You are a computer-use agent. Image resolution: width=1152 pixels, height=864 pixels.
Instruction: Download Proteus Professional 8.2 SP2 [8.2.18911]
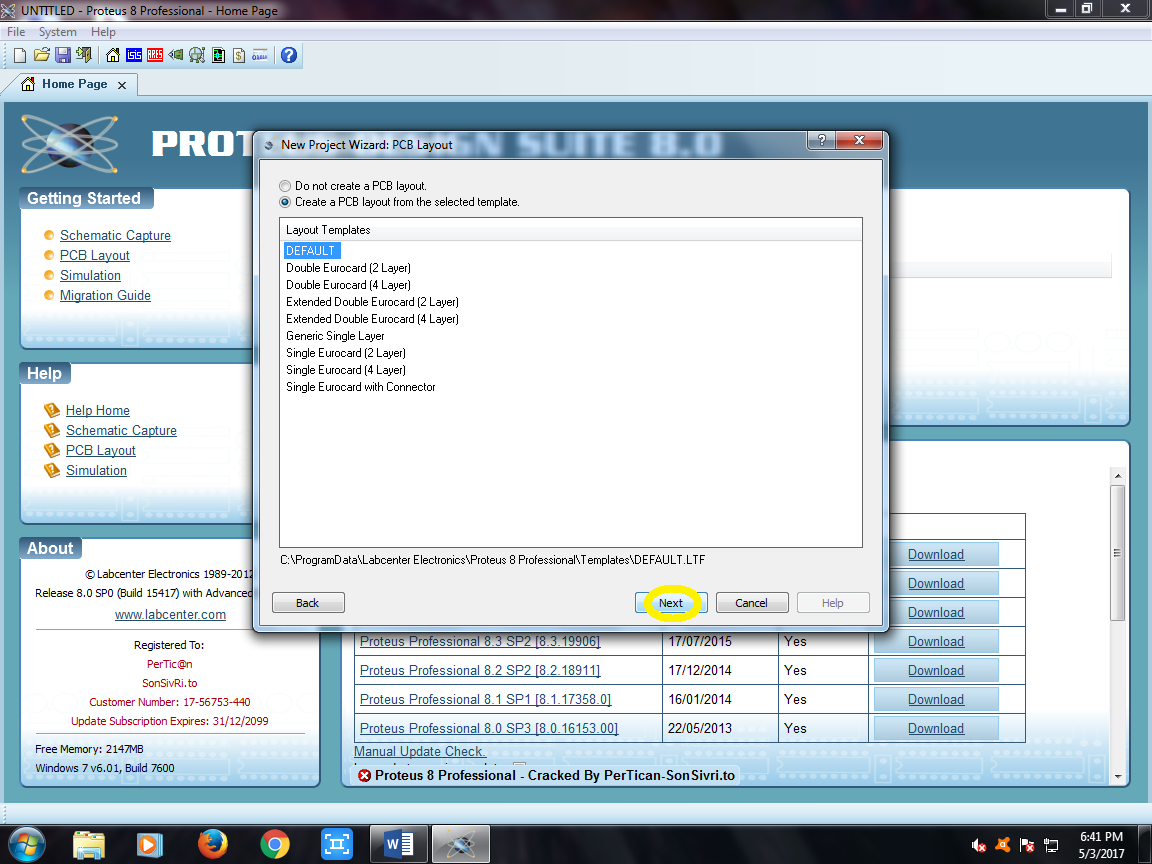(936, 670)
